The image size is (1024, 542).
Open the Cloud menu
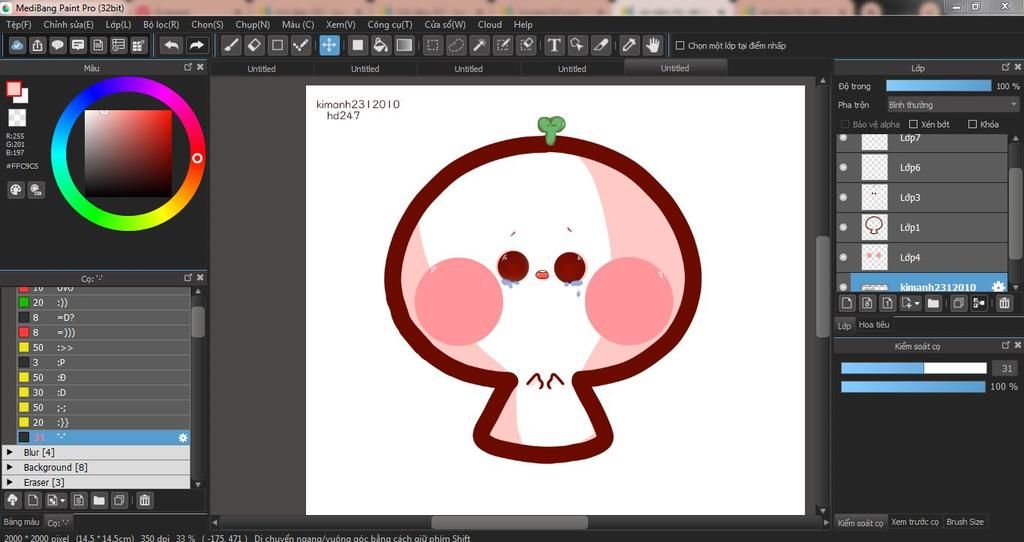pos(490,24)
